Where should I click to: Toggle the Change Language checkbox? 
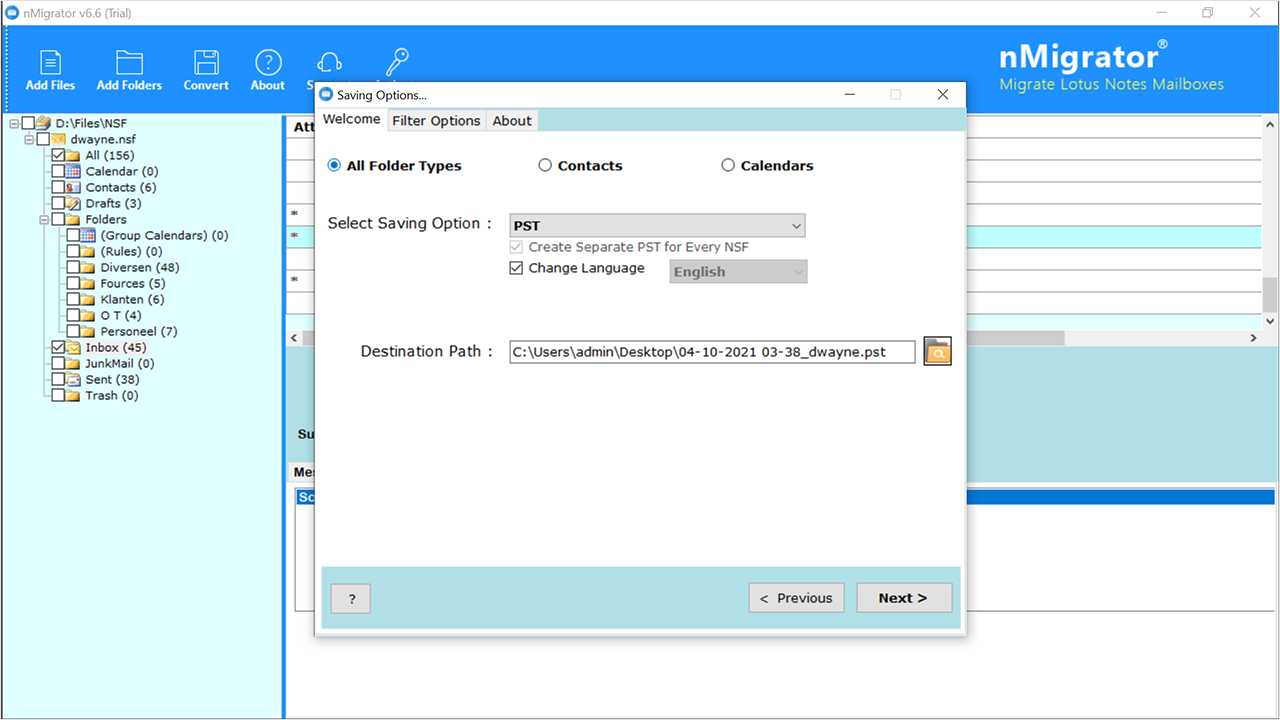point(516,268)
